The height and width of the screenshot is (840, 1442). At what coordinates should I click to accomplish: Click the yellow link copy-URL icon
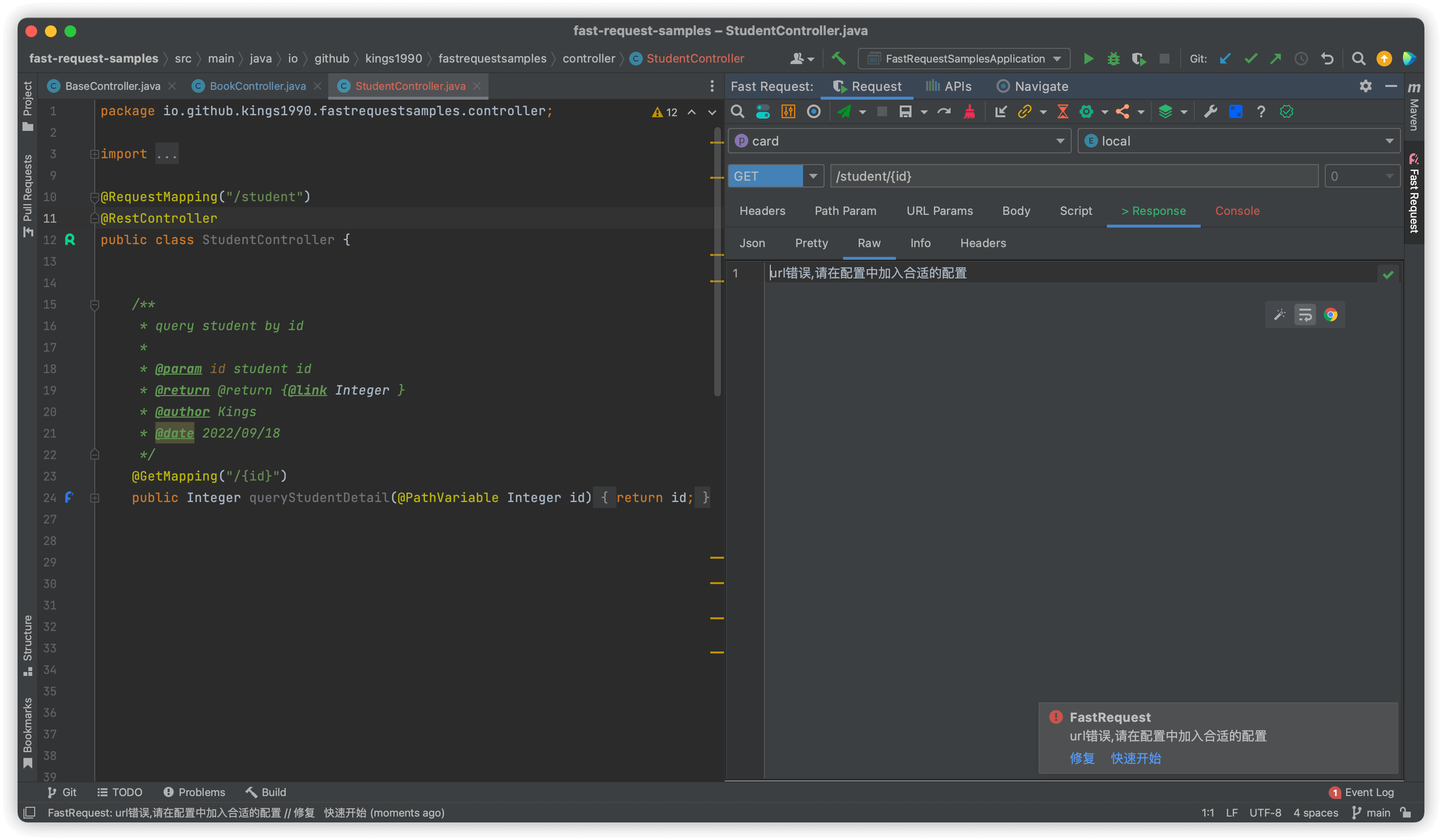1024,111
